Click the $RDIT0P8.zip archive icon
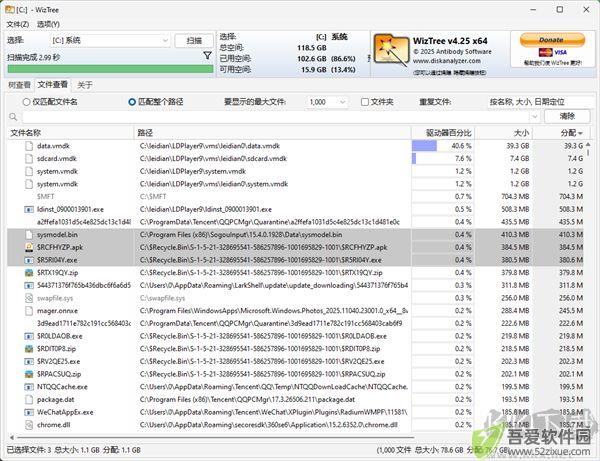This screenshot has width=600, height=461. (x=29, y=349)
